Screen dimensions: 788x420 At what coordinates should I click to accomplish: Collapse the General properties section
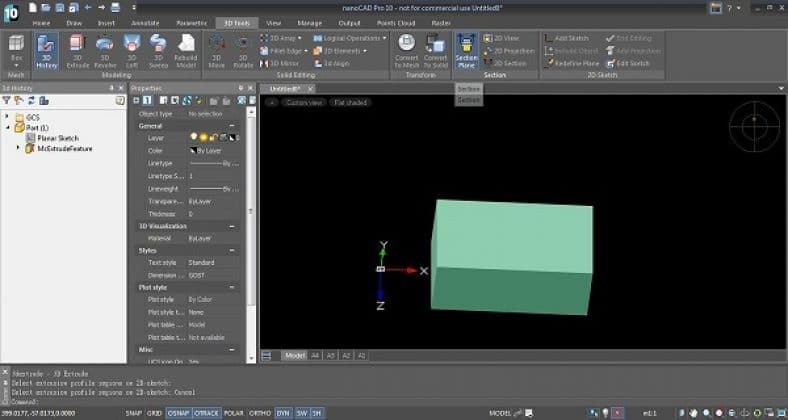[232, 126]
